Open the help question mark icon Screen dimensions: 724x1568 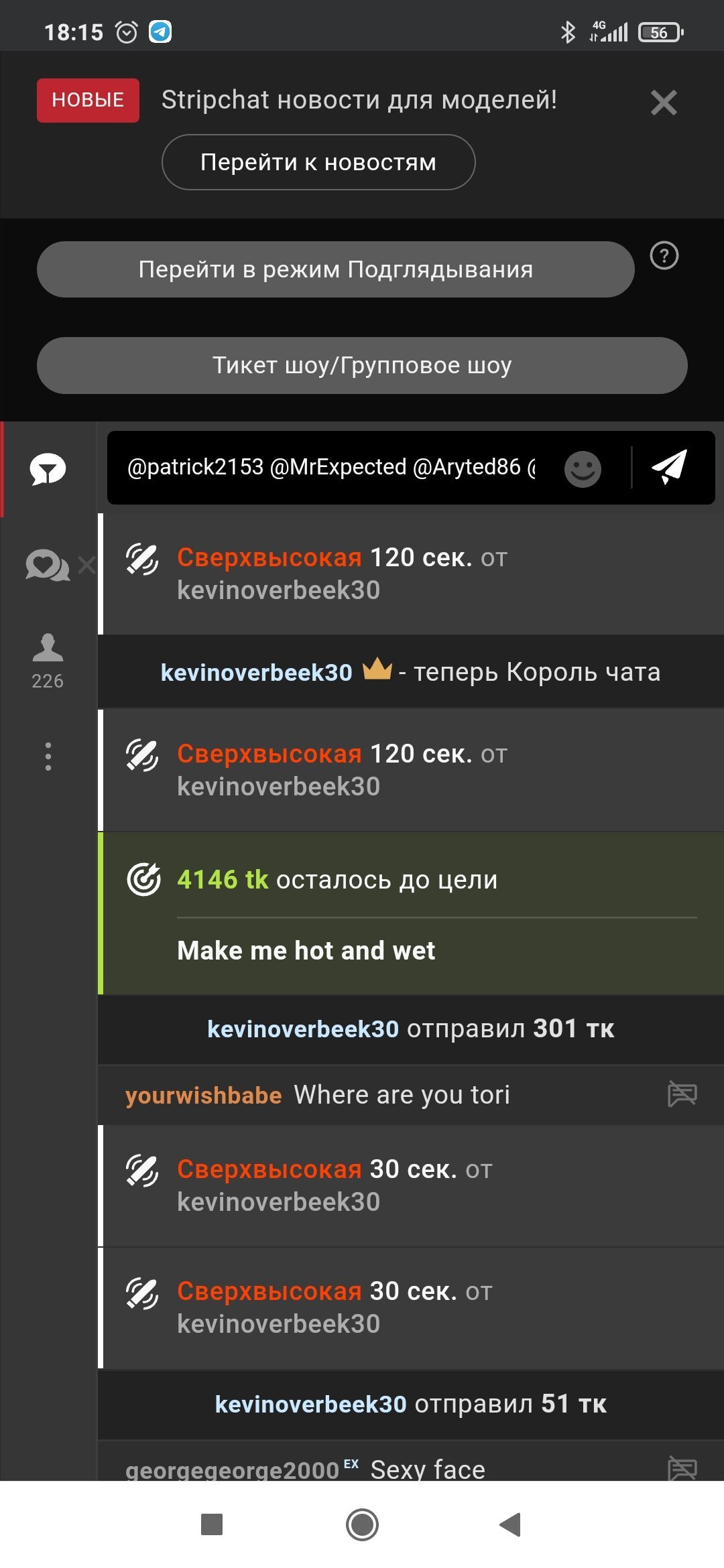tap(664, 256)
